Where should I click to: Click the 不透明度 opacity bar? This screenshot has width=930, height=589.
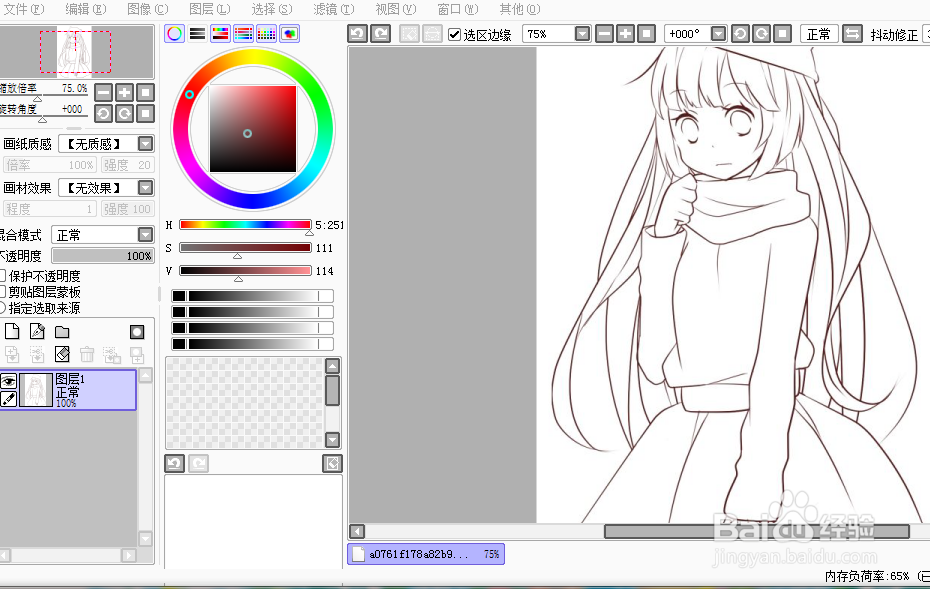[103, 256]
